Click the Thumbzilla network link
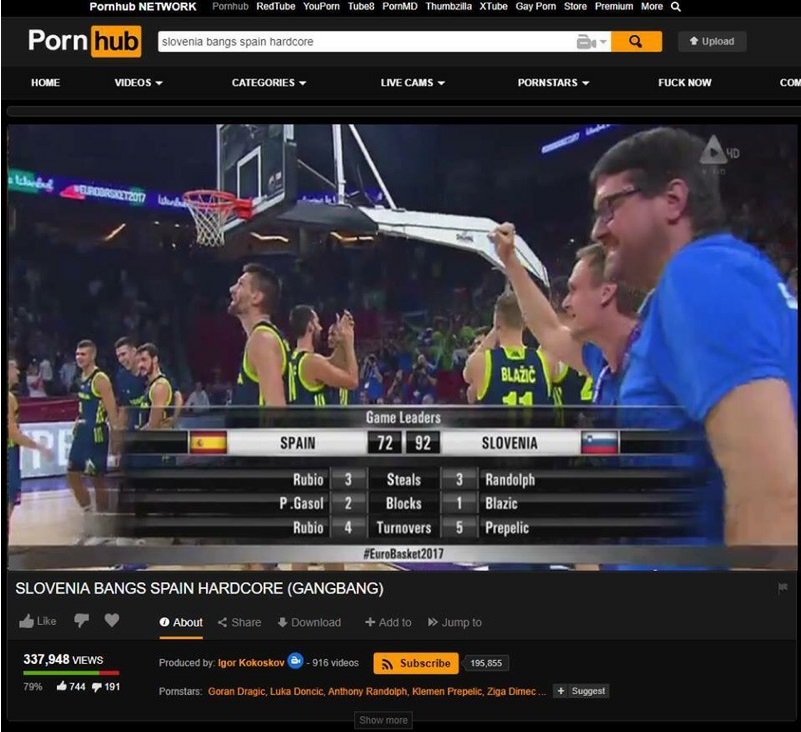The image size is (801, 732). 449,7
